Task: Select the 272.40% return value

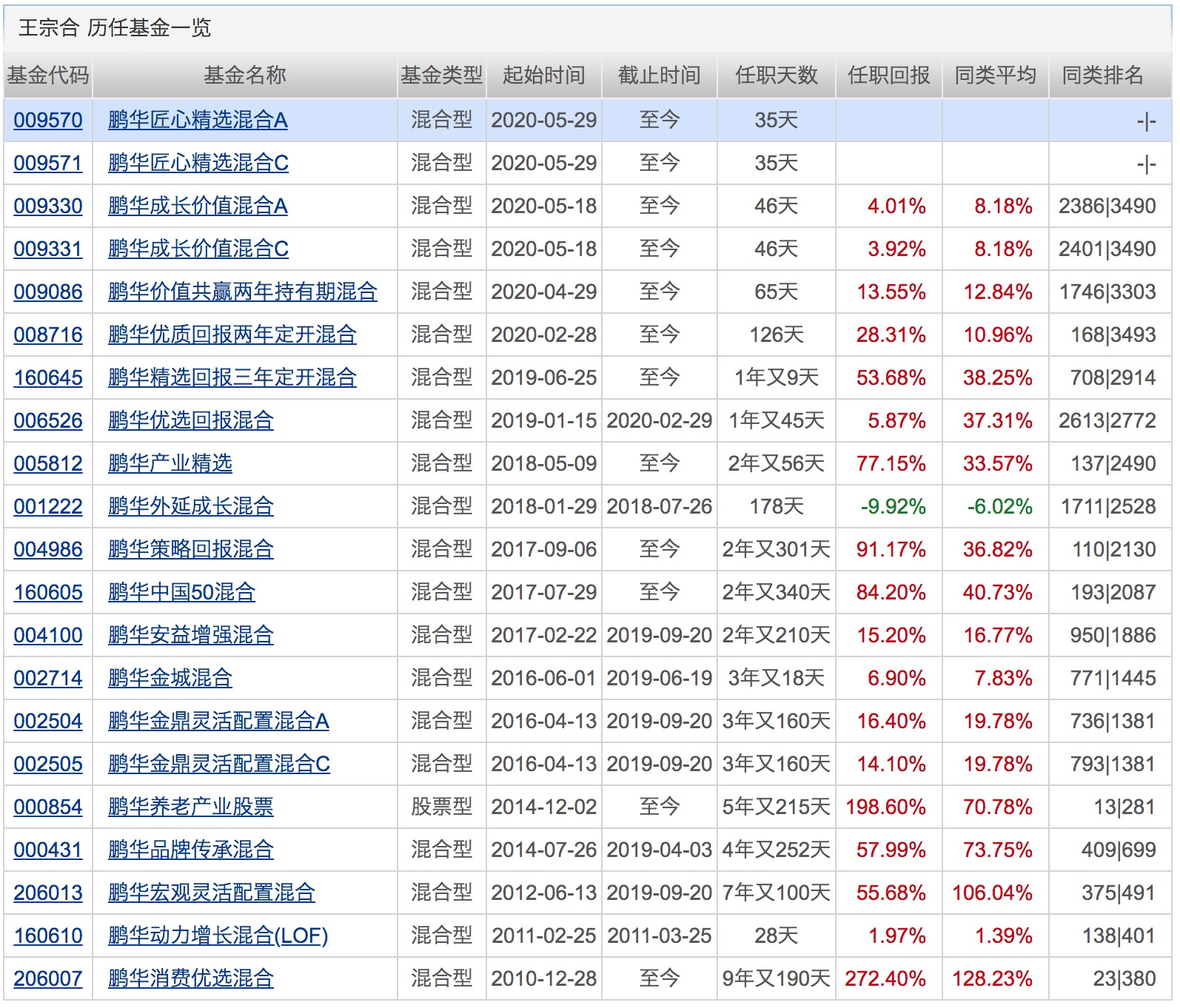Action: (885, 978)
